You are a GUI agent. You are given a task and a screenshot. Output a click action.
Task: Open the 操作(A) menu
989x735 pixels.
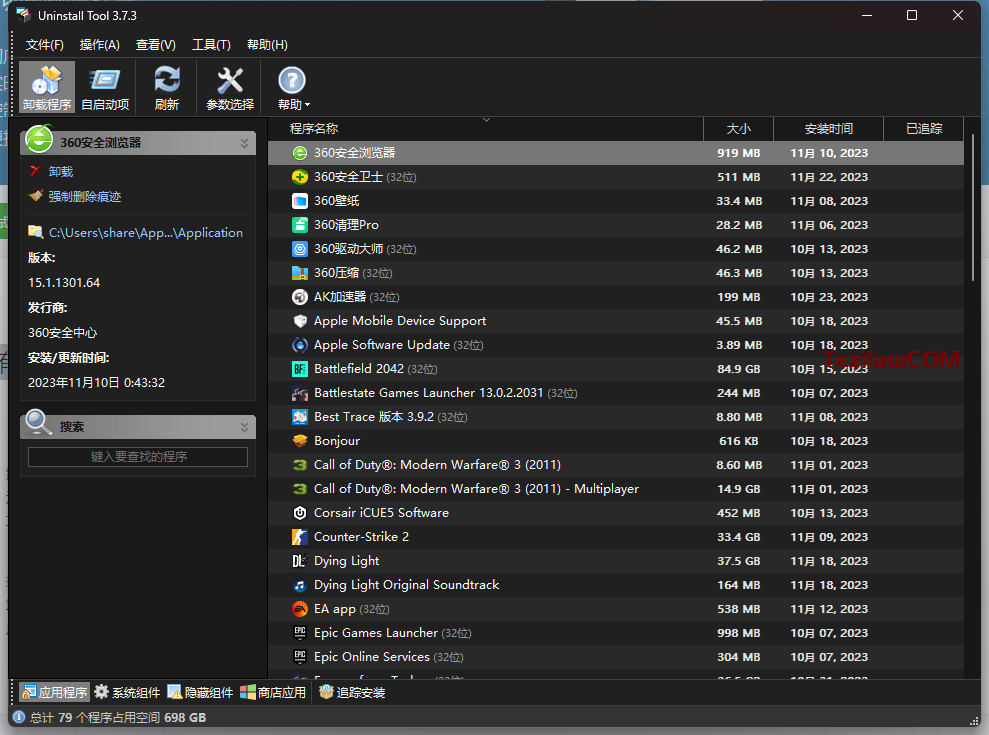click(x=100, y=45)
